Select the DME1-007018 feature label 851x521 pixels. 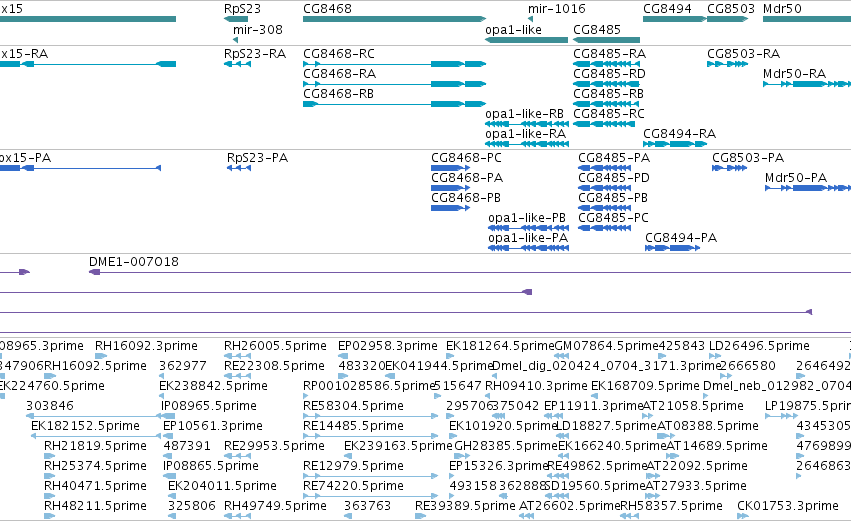pyautogui.click(x=134, y=262)
